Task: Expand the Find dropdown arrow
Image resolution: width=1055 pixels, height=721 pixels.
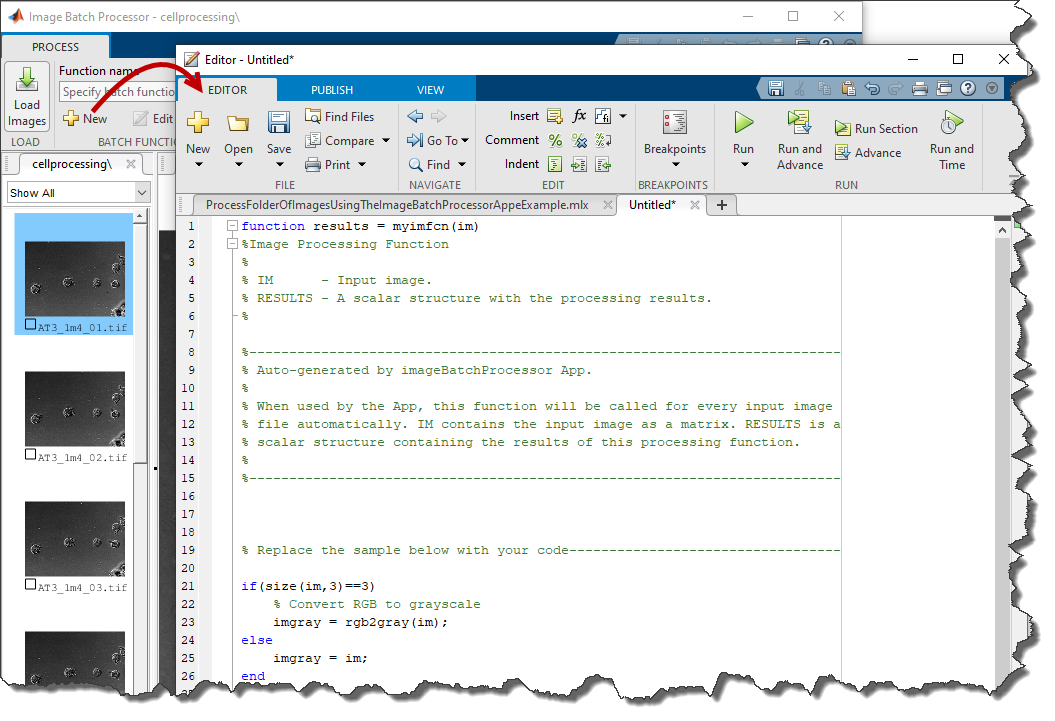Action: pyautogui.click(x=462, y=165)
